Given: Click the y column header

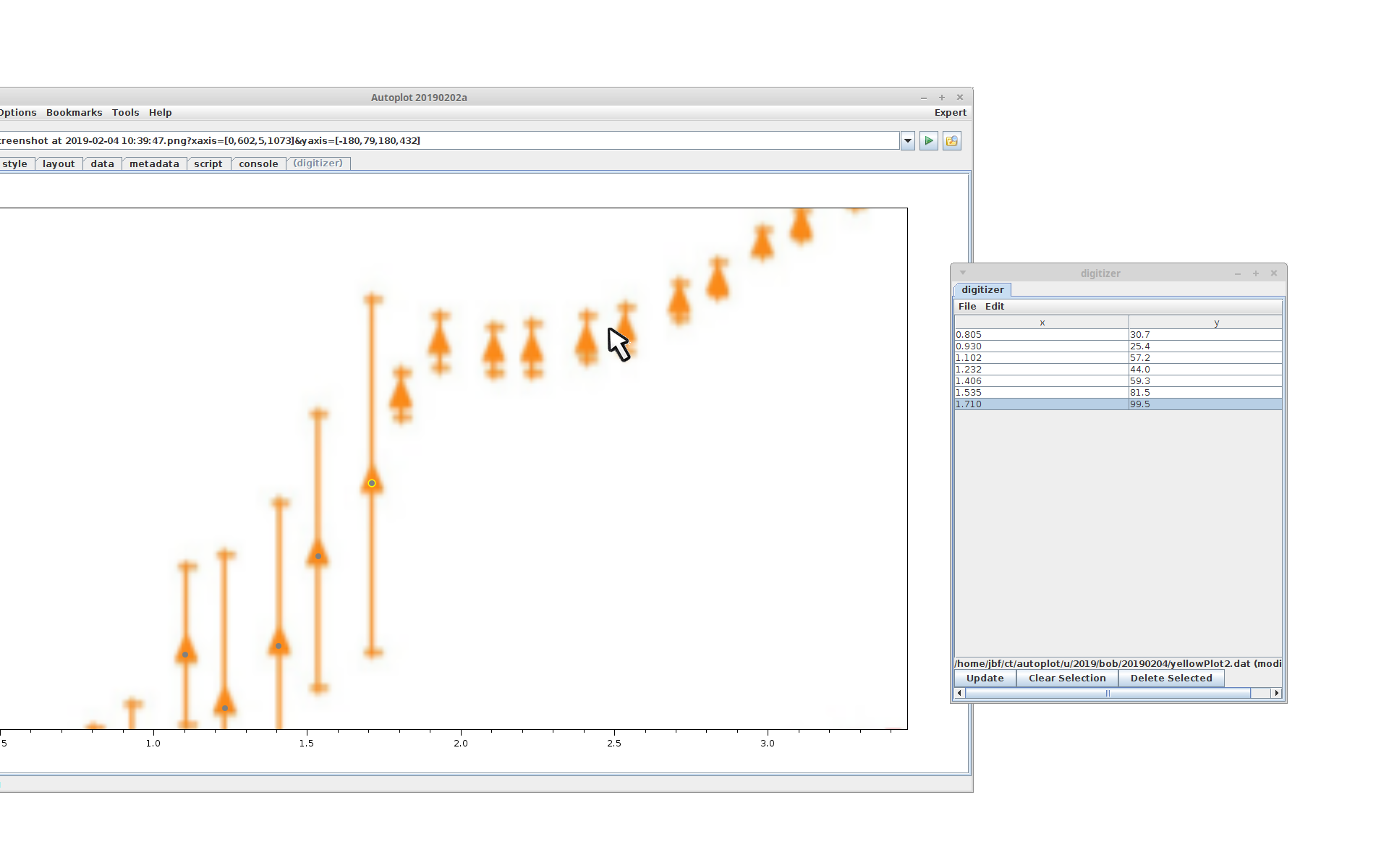Looking at the screenshot, I should pyautogui.click(x=1206, y=323).
